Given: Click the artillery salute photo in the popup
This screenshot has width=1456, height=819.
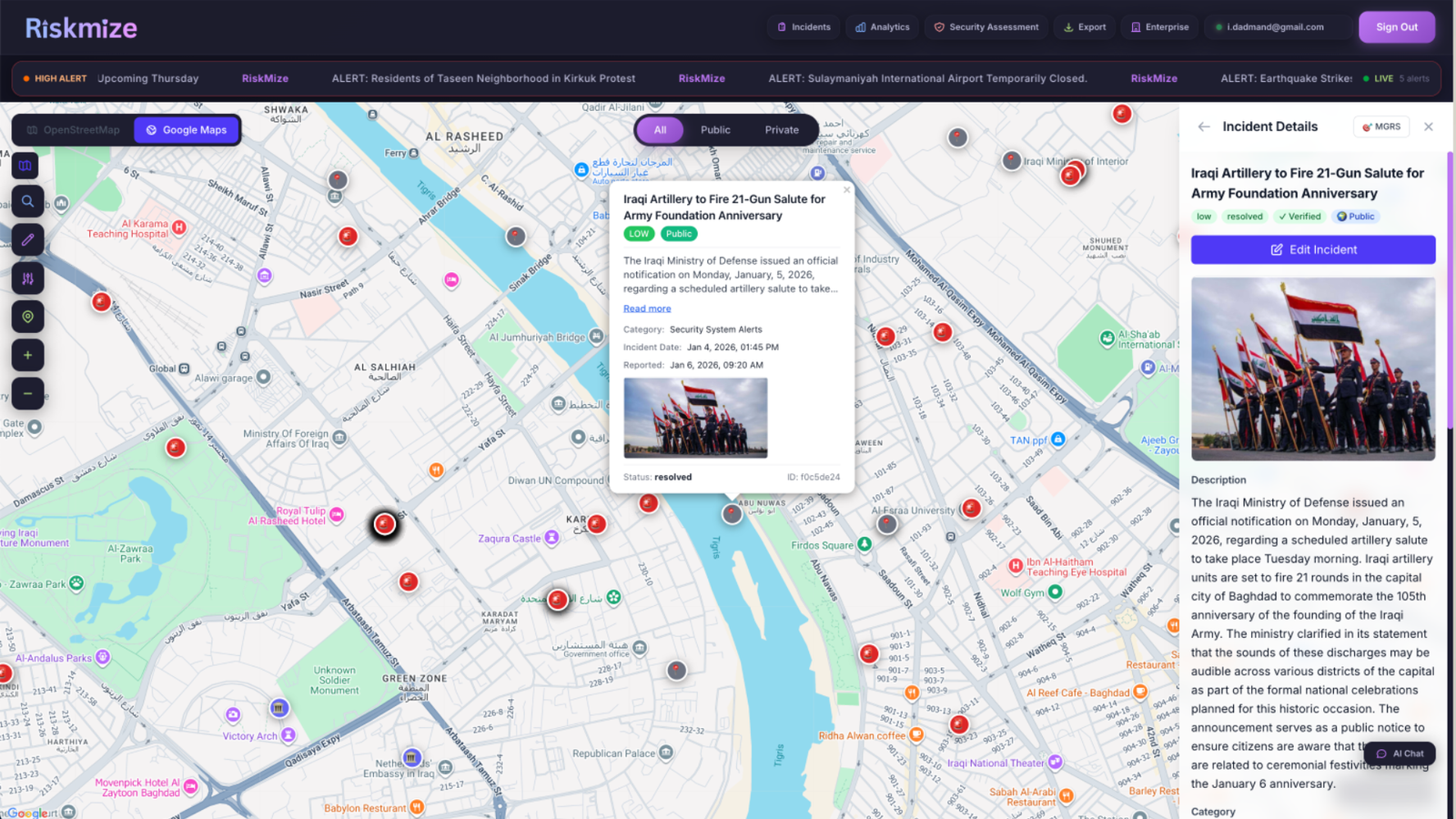Looking at the screenshot, I should pyautogui.click(x=695, y=418).
